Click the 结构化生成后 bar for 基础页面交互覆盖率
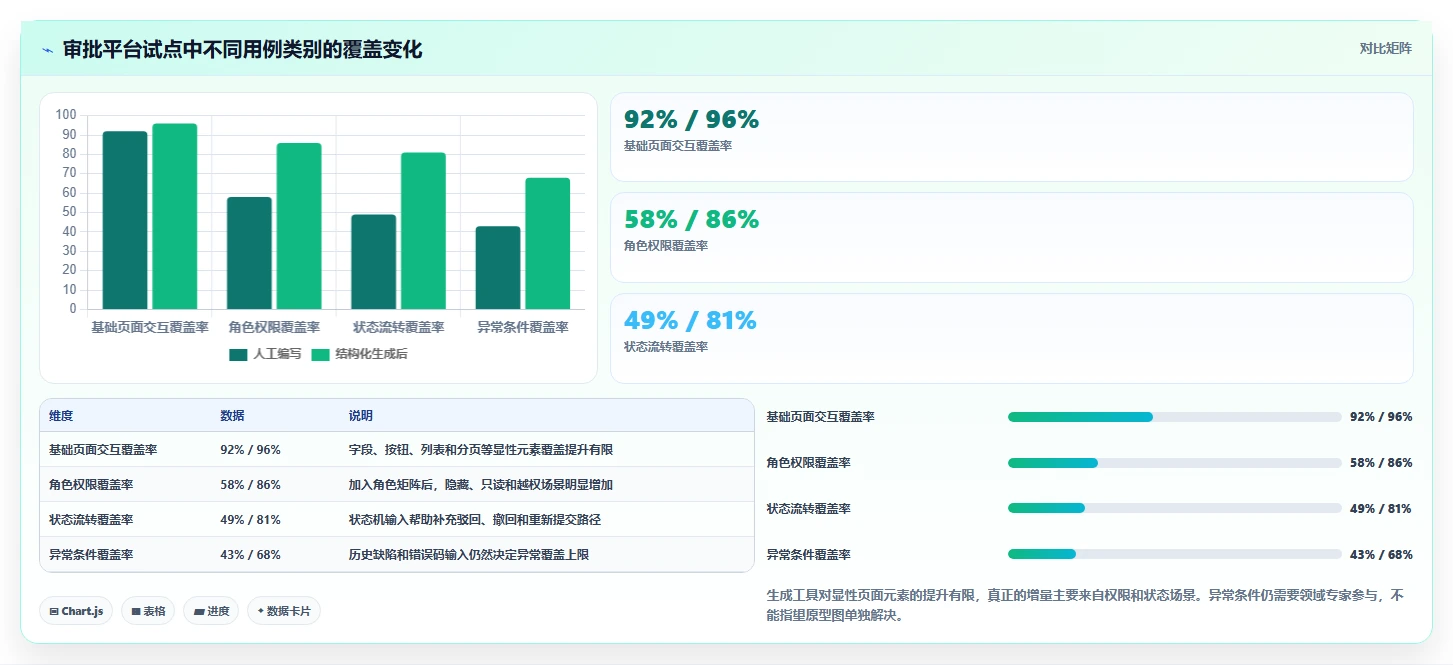This screenshot has width=1453, height=665. pos(175,216)
